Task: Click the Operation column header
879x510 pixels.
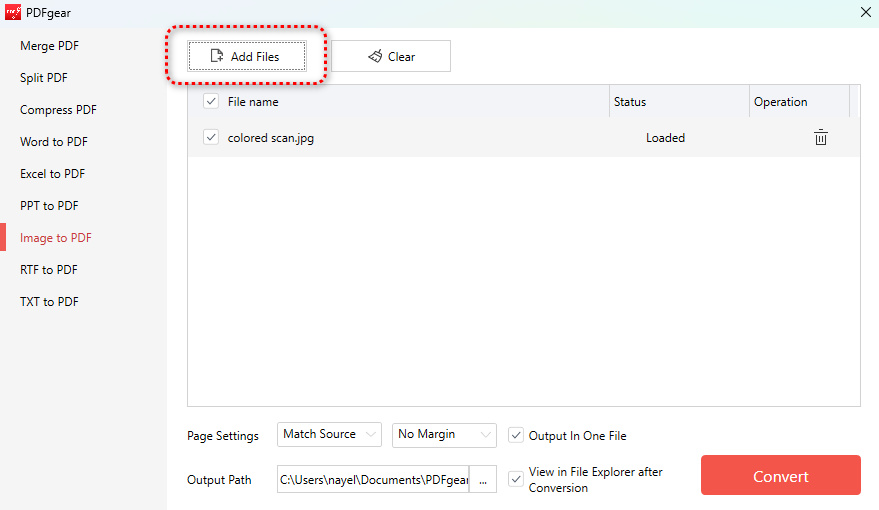Action: [780, 102]
